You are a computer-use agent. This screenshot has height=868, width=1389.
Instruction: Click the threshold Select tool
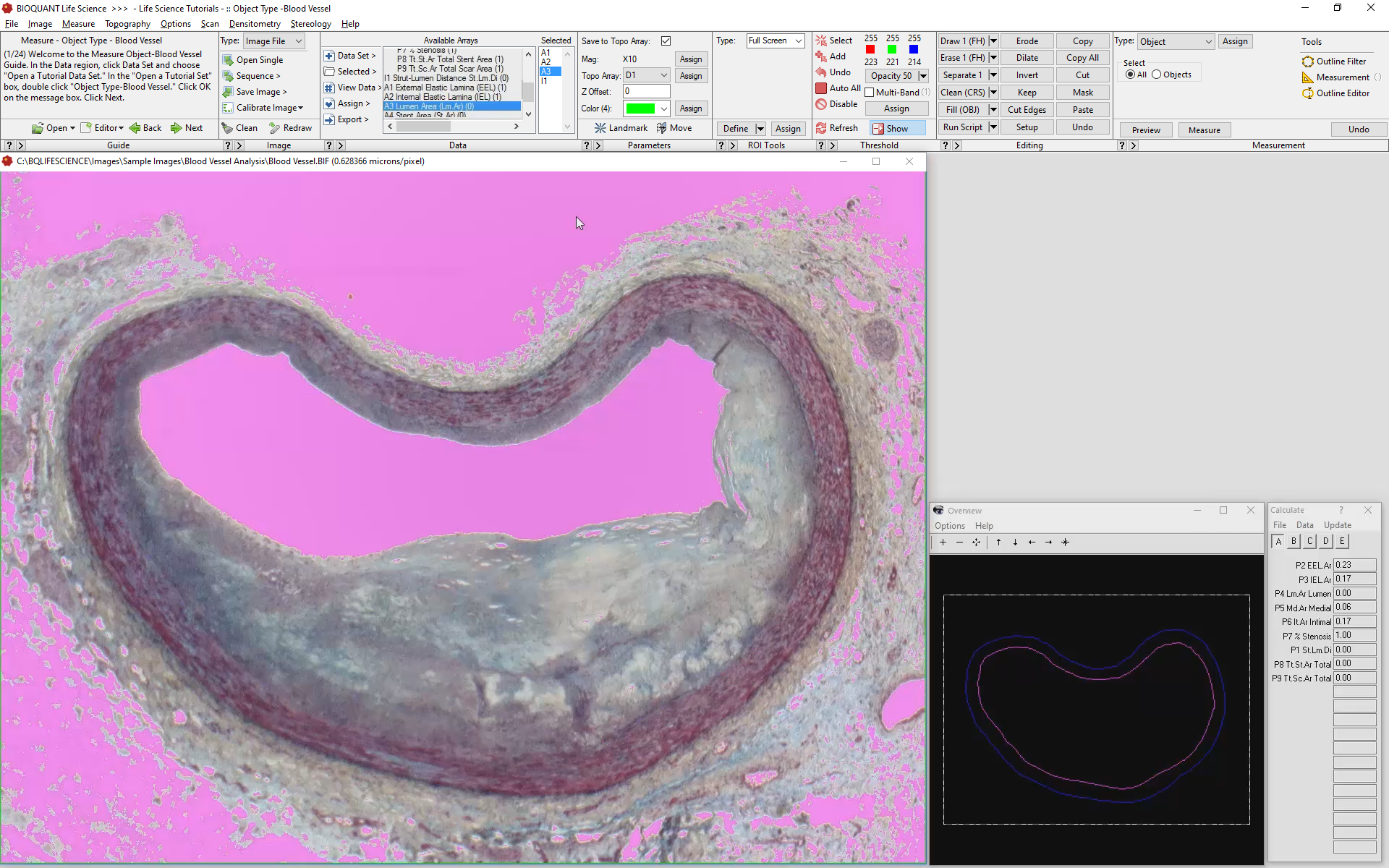(834, 41)
